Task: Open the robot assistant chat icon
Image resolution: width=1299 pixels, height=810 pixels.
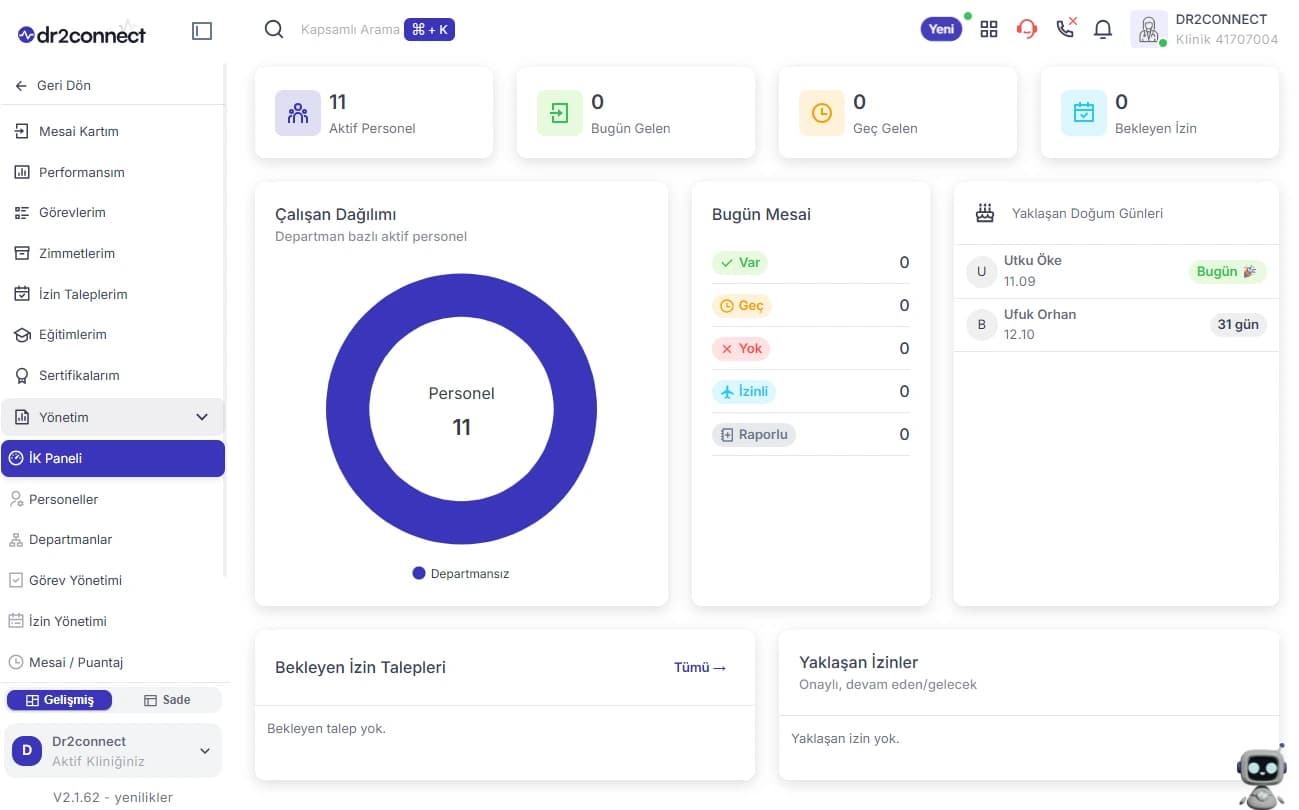Action: (1261, 775)
